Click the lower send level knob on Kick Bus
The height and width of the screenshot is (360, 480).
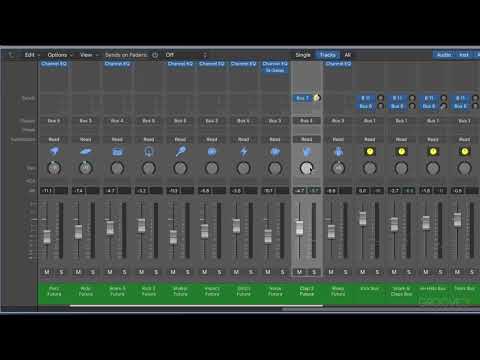pos(380,106)
